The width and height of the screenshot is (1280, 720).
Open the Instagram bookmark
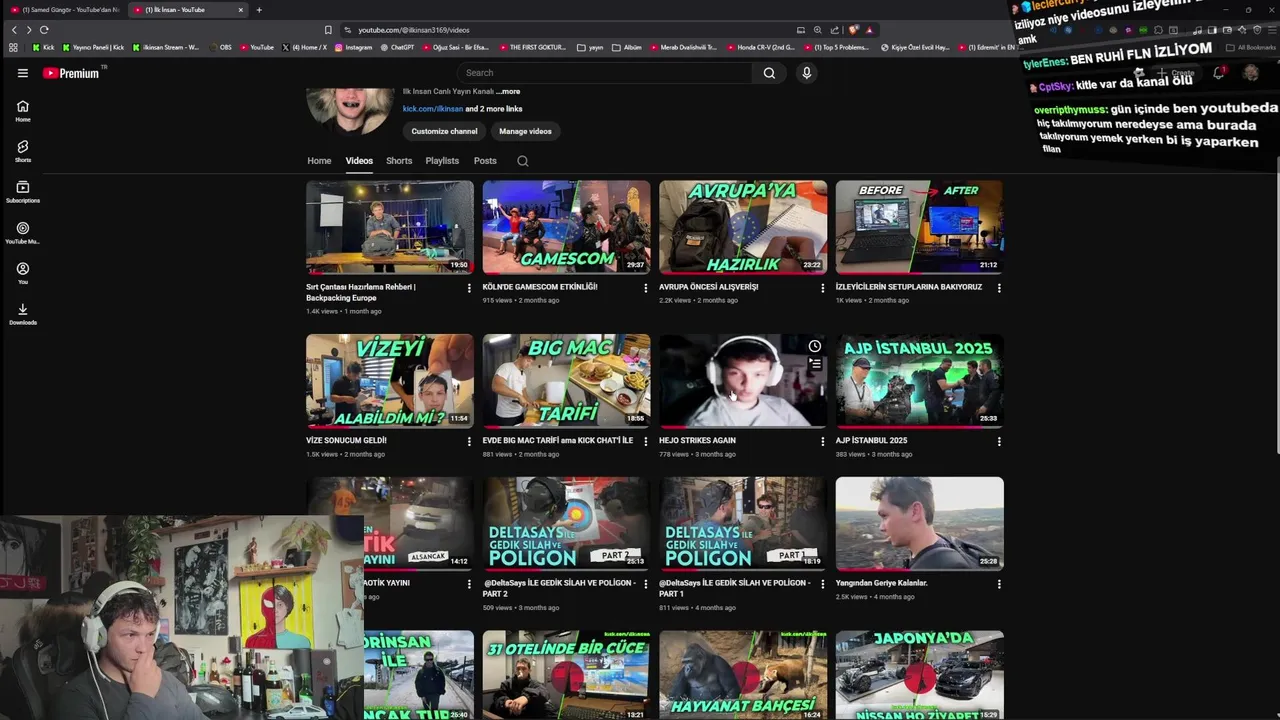[x=353, y=47]
